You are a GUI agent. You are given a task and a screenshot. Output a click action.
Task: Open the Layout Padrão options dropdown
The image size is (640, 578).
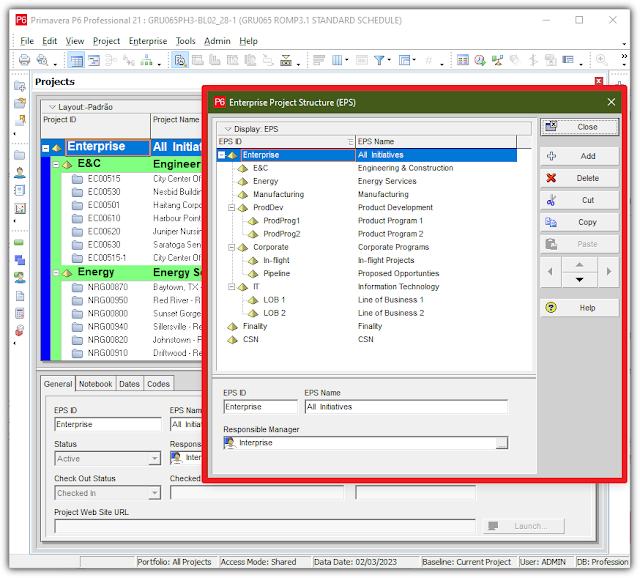52,107
